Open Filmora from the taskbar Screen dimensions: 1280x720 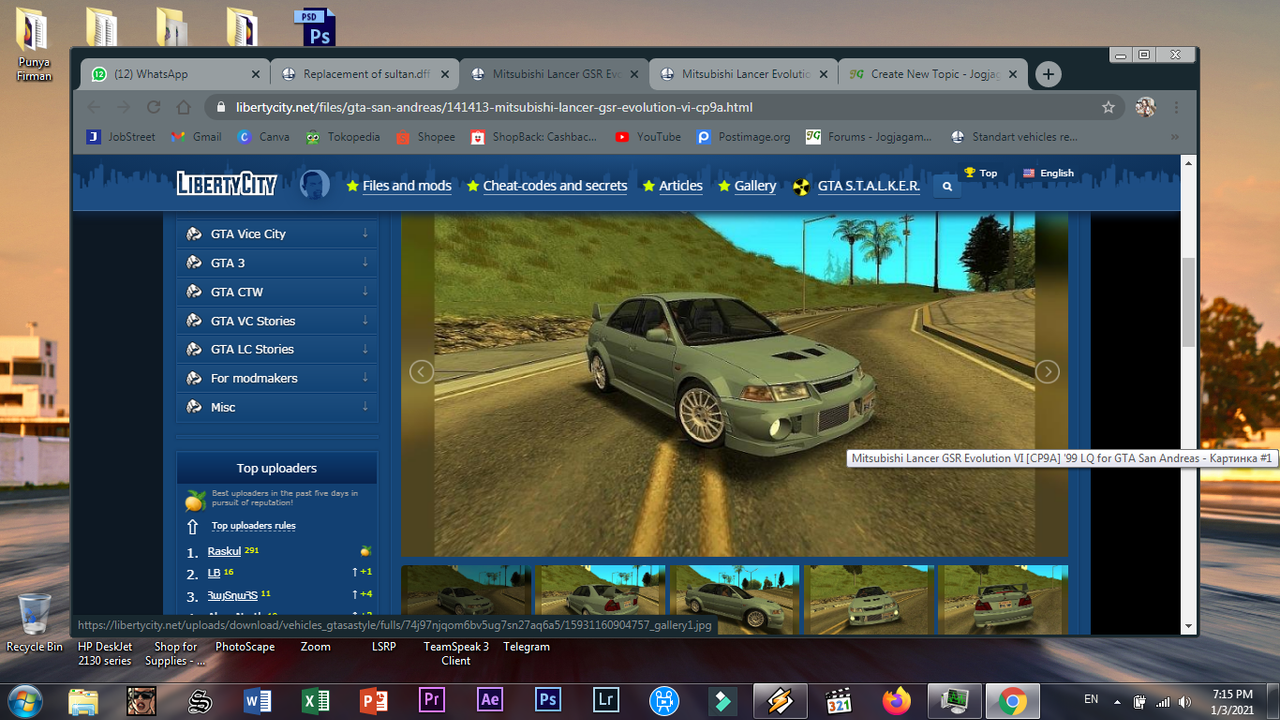[x=722, y=700]
